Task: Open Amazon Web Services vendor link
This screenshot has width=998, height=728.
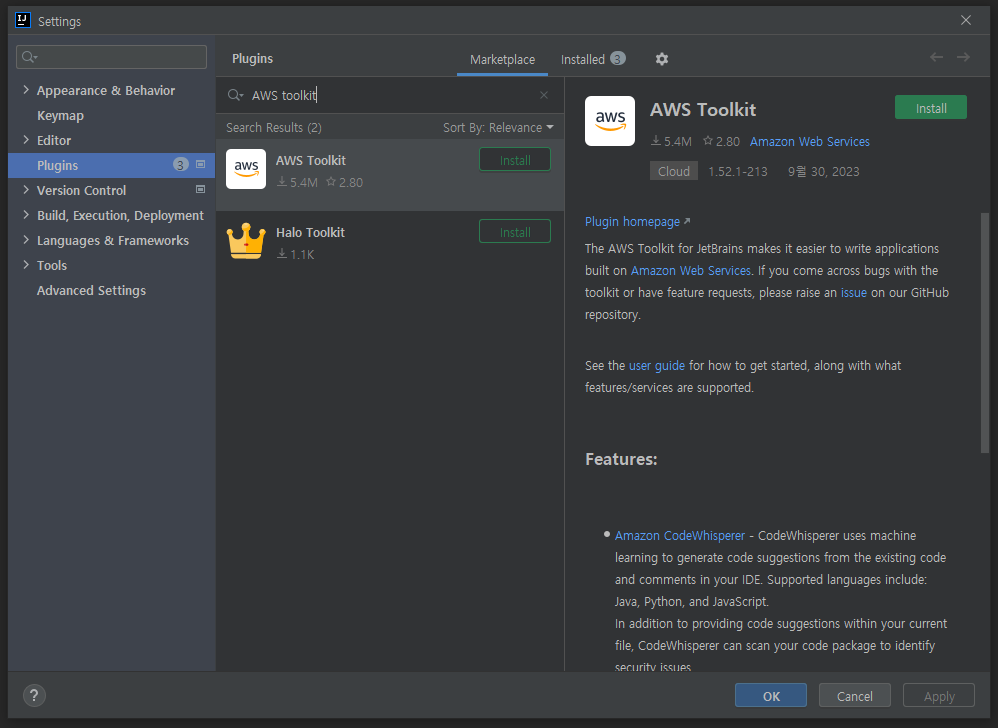Action: tap(810, 141)
